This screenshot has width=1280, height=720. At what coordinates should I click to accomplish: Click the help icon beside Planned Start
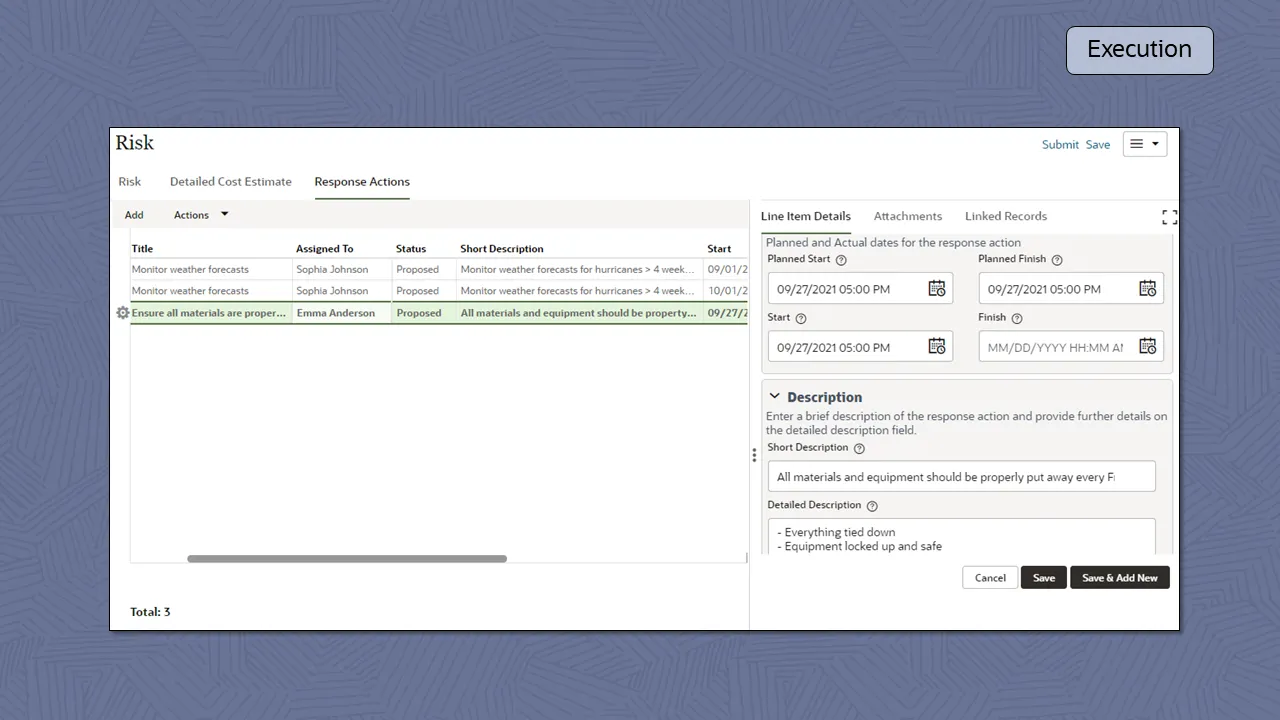843,259
